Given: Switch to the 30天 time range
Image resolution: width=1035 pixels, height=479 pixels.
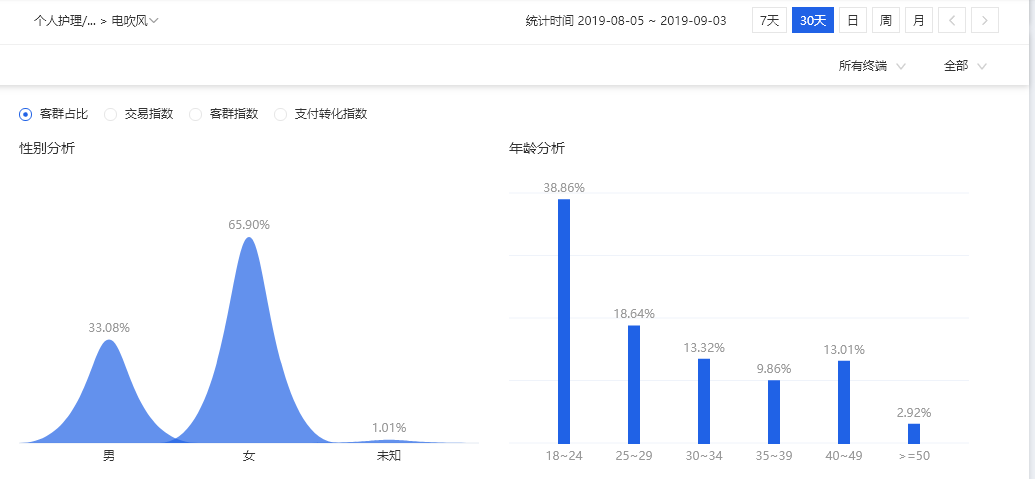Looking at the screenshot, I should pos(813,20).
